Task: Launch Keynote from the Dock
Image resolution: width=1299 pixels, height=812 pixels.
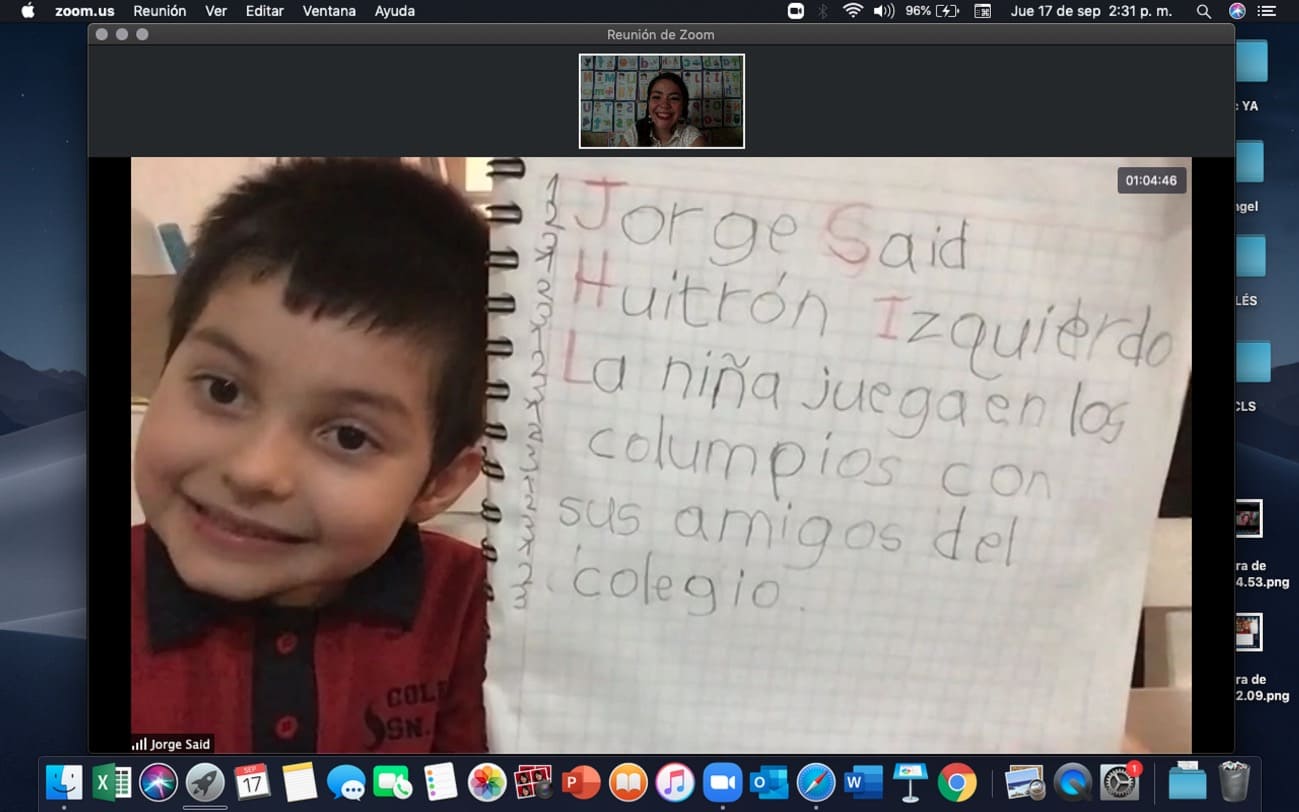Action: (x=910, y=784)
